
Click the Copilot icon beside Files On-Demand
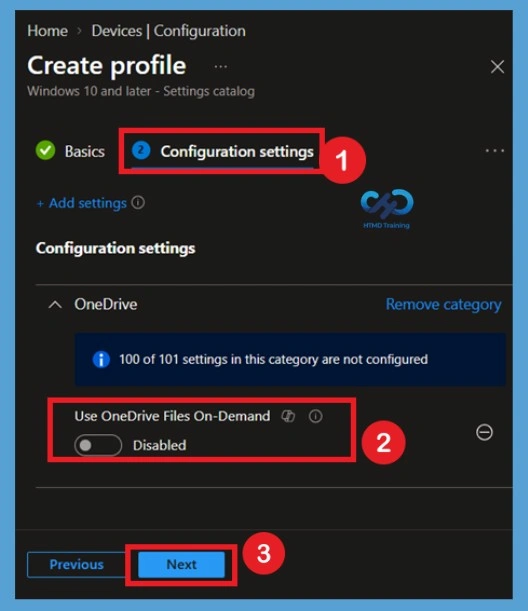click(288, 416)
